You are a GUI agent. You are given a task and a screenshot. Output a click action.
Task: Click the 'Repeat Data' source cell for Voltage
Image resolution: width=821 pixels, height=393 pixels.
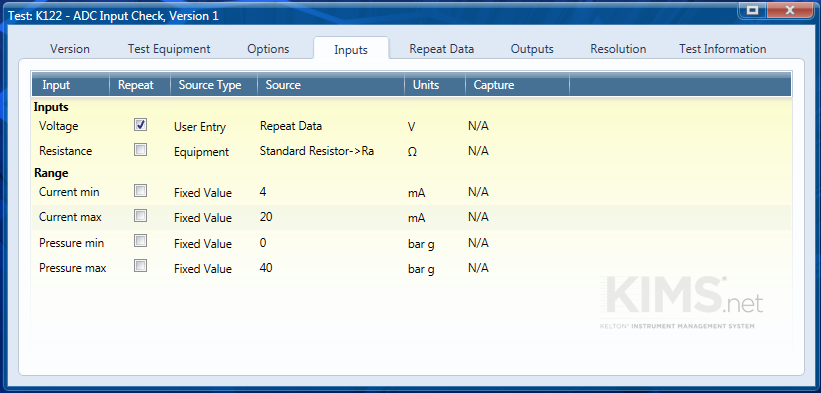[x=291, y=126]
